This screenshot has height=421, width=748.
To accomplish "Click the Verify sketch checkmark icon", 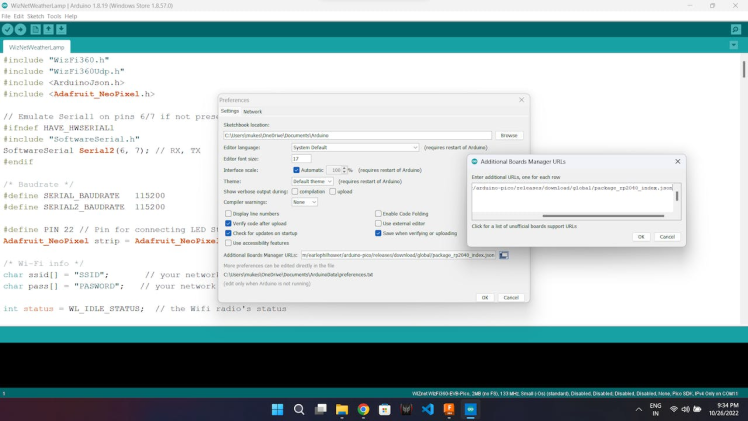I will [8, 30].
